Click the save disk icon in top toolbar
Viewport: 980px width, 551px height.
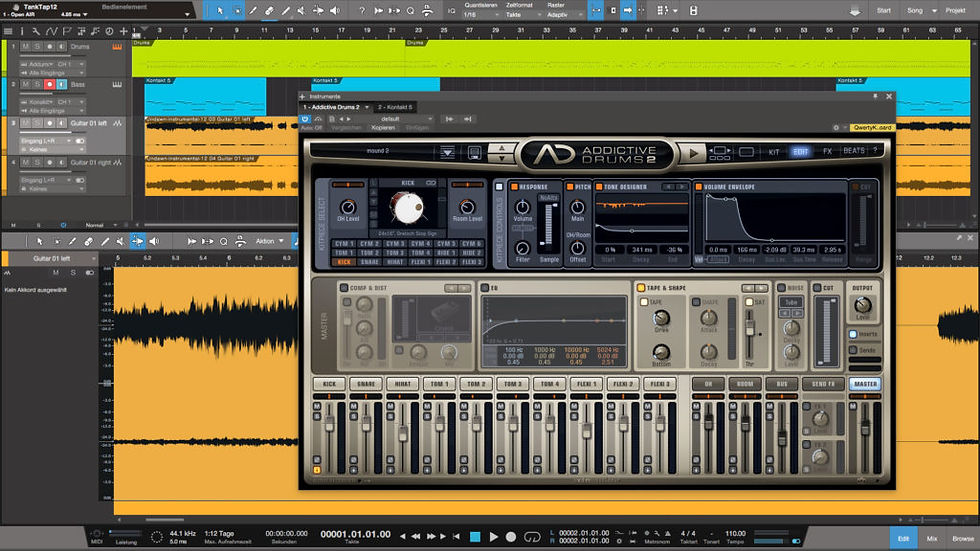(693, 10)
